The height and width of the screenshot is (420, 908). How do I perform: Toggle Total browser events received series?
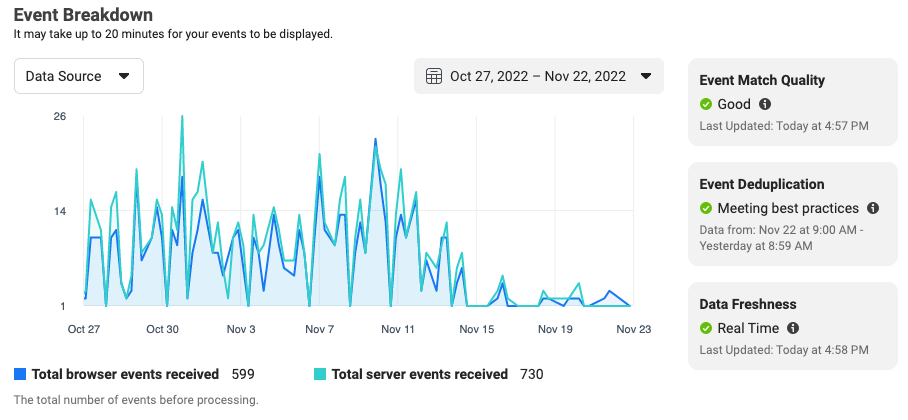point(125,374)
